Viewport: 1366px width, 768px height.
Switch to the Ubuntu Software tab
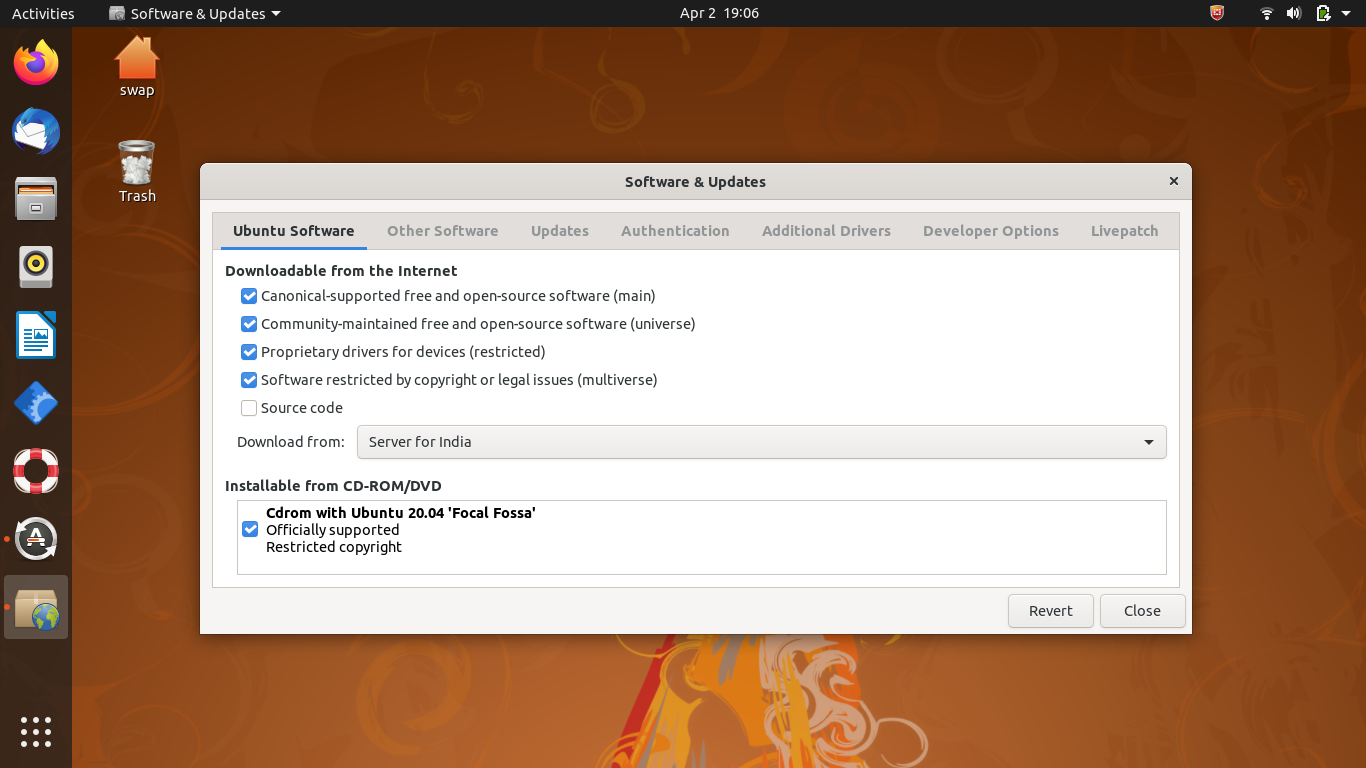click(294, 231)
